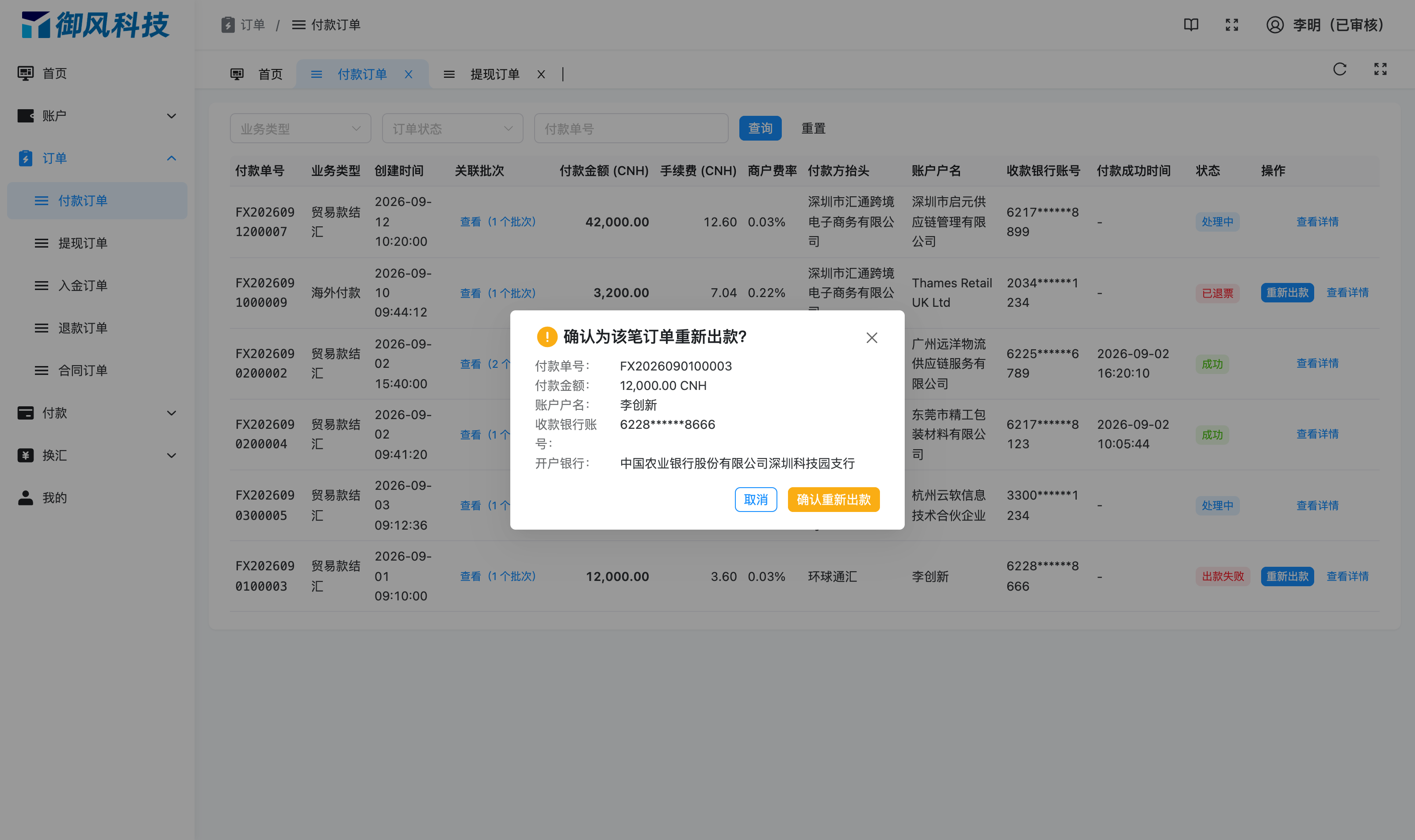Click 取消 in the dialog
This screenshot has width=1415, height=840.
(x=756, y=499)
